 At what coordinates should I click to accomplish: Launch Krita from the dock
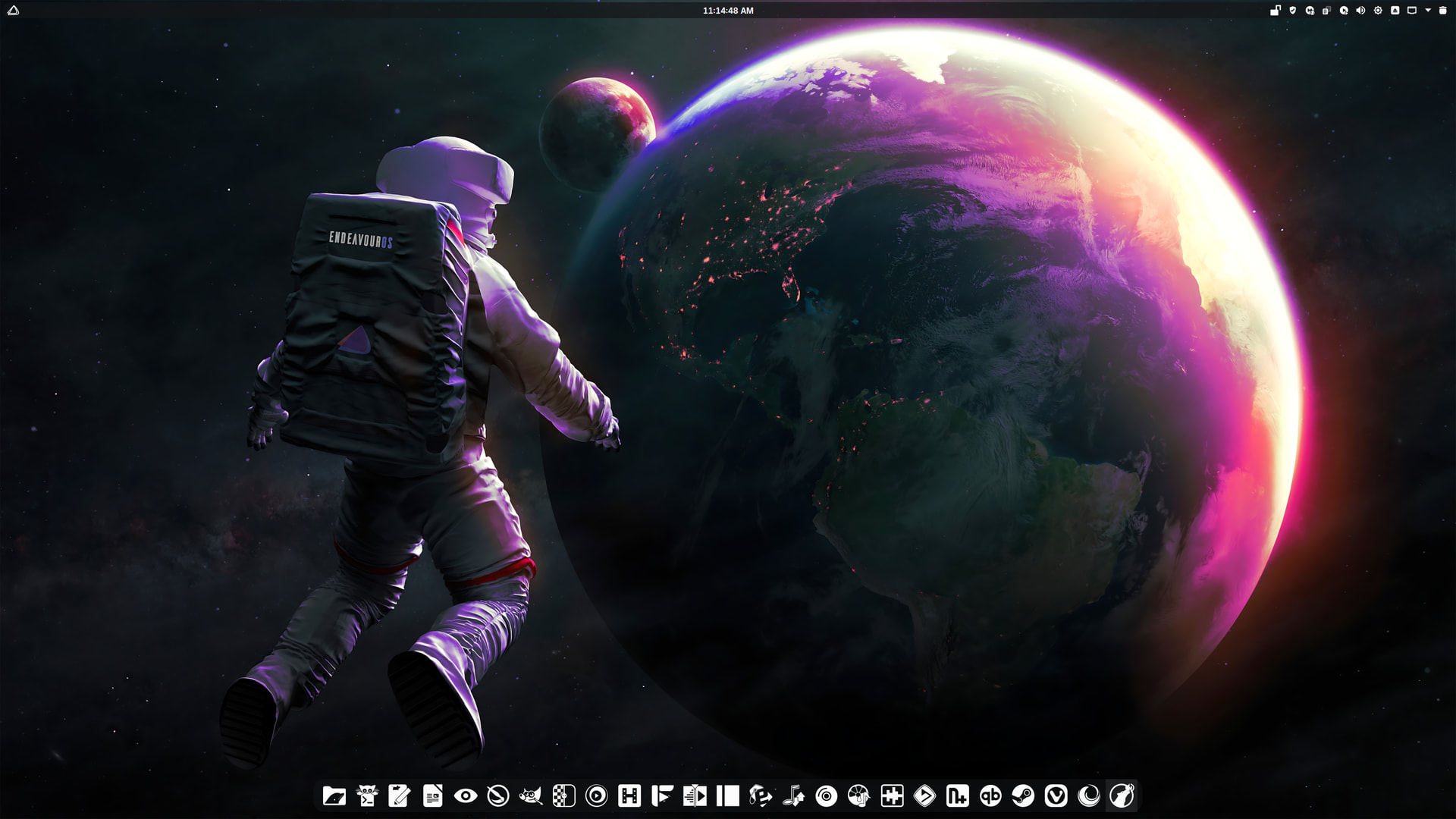coord(498,795)
